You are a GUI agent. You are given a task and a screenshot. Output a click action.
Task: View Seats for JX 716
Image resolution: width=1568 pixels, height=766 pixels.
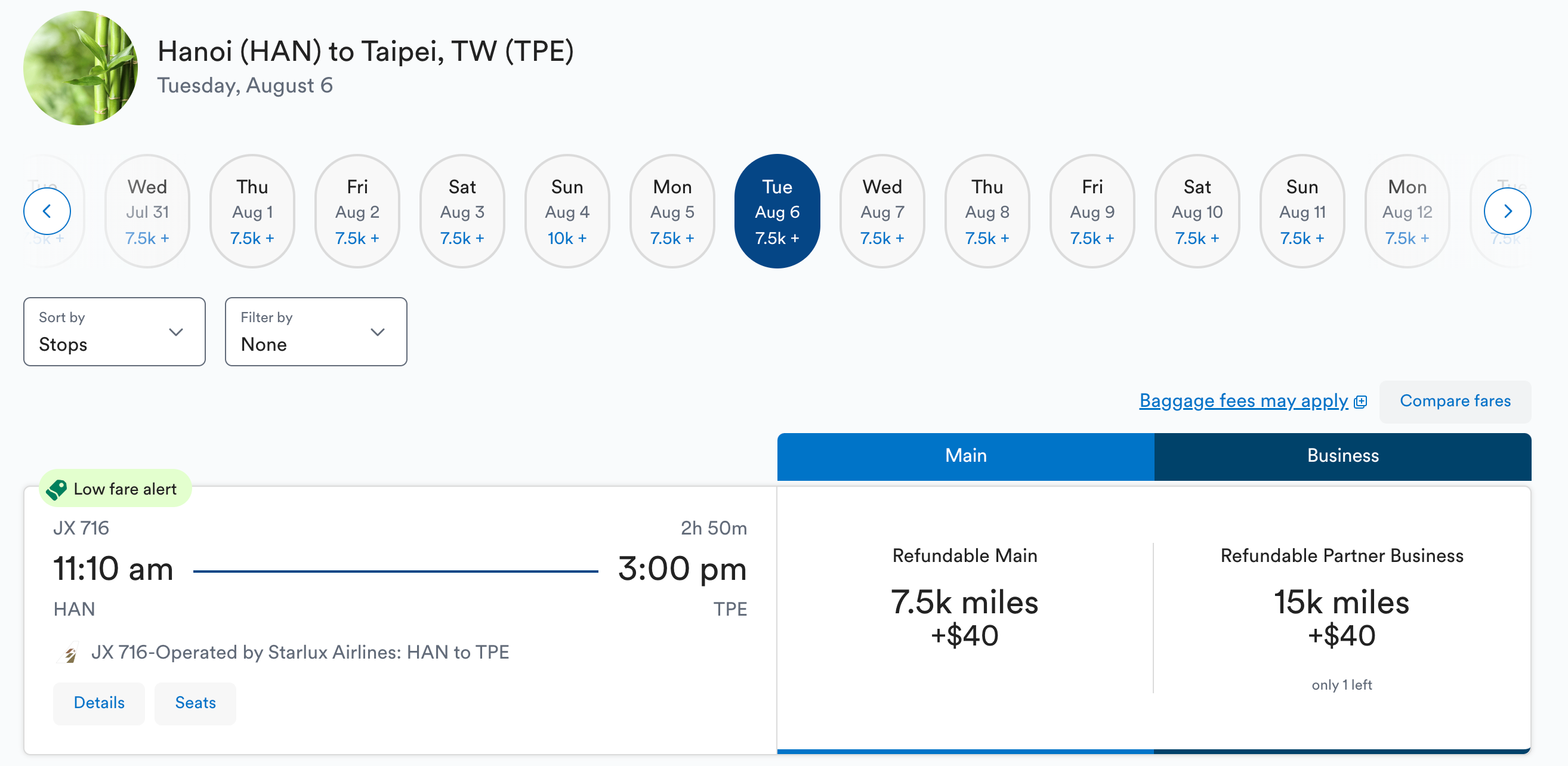coord(195,703)
